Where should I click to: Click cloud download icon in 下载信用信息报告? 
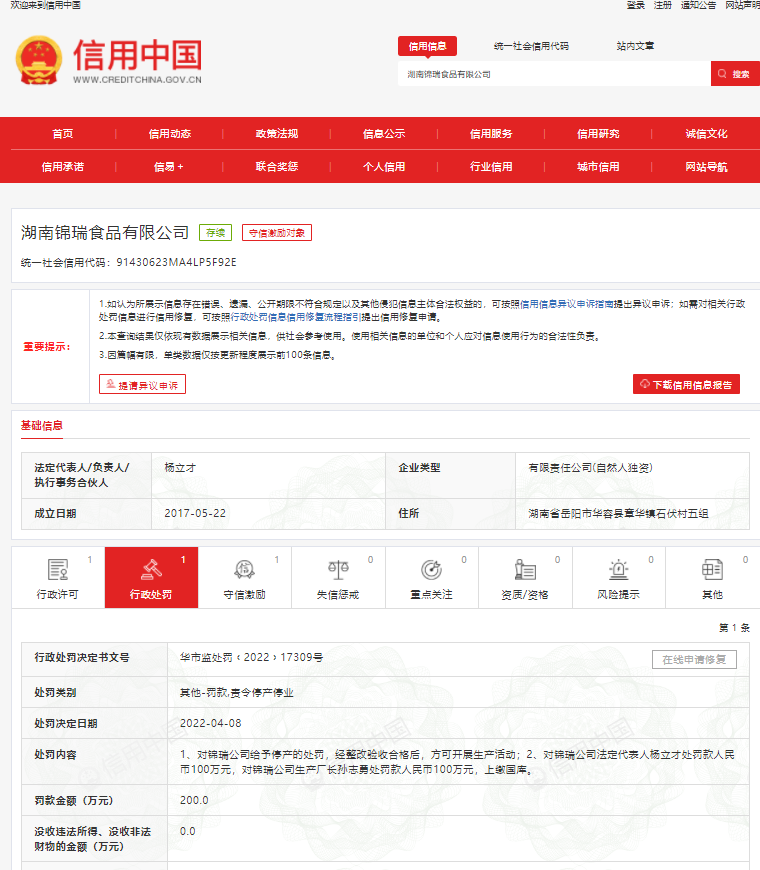(645, 384)
